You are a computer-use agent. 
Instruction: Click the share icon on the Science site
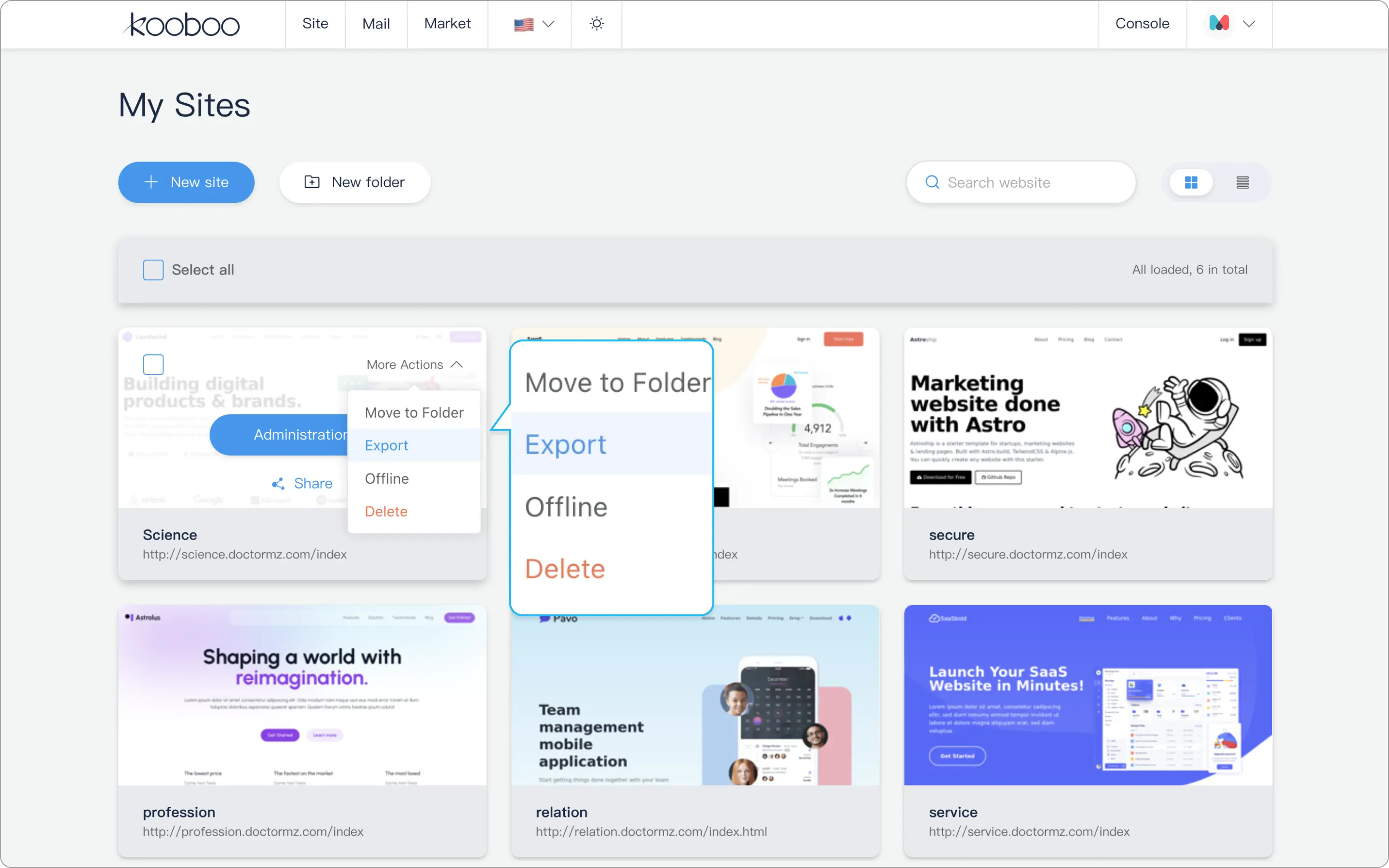coord(278,483)
